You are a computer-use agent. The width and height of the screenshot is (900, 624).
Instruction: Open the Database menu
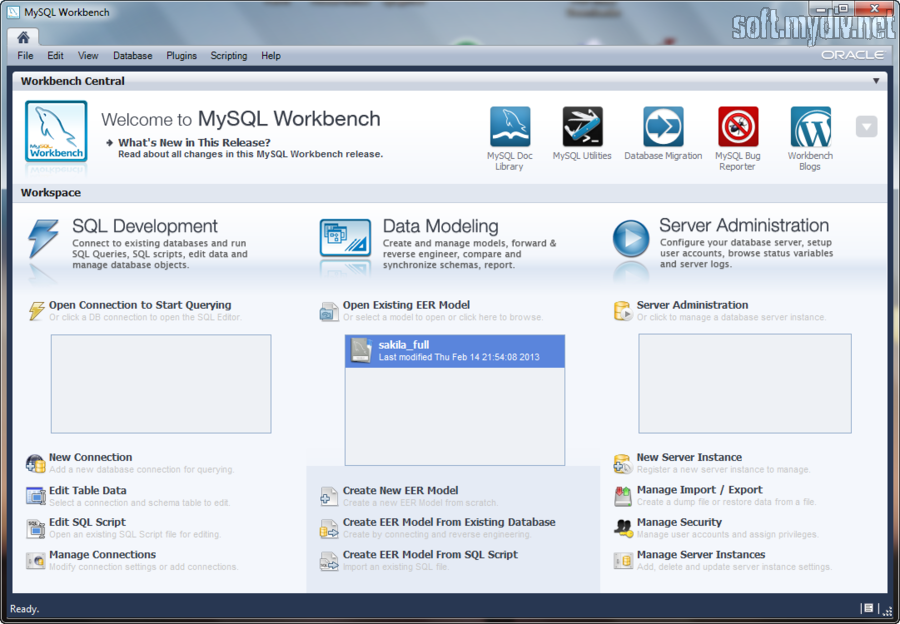tap(133, 56)
